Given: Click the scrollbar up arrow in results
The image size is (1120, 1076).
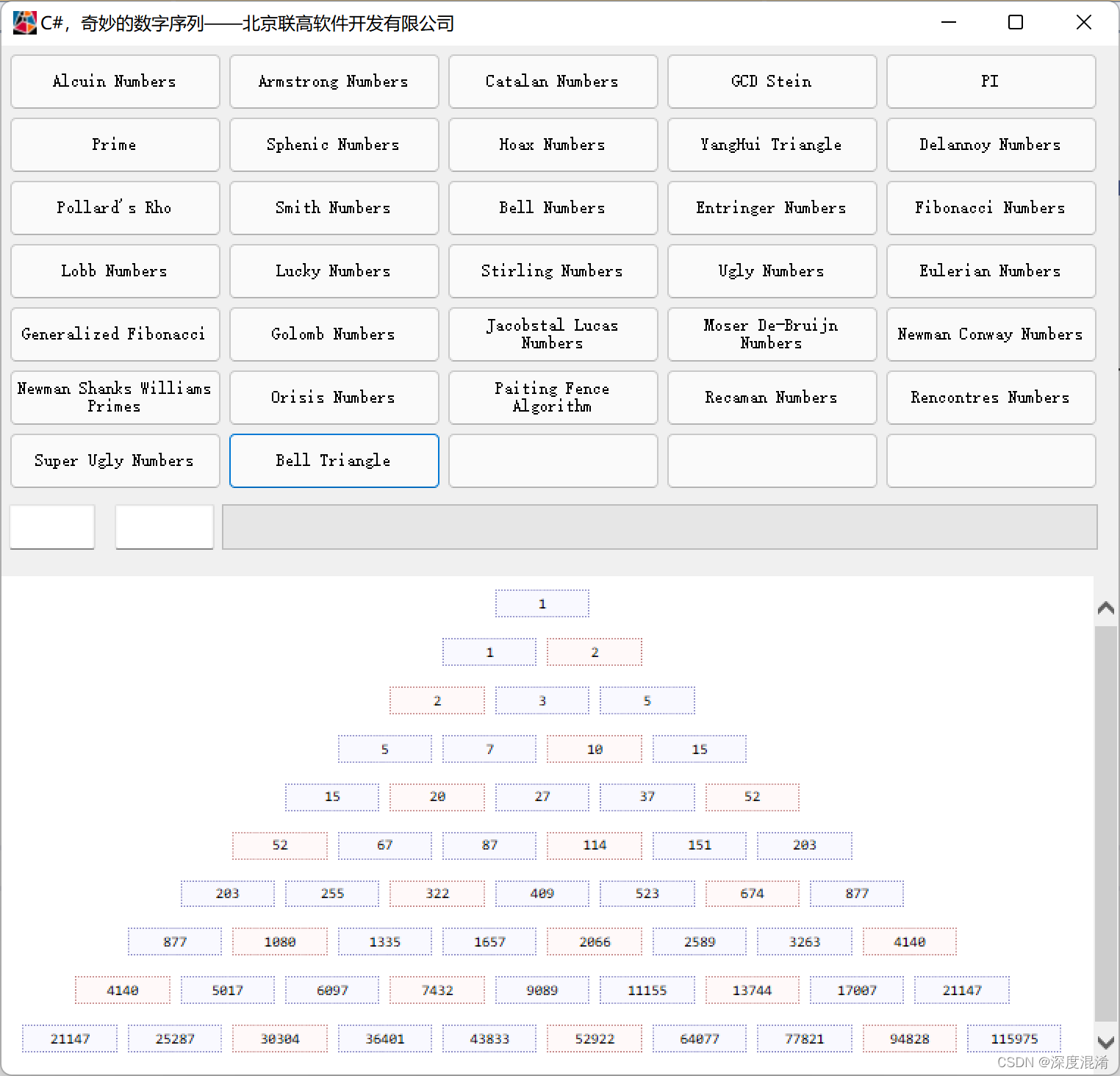Looking at the screenshot, I should click(1105, 608).
